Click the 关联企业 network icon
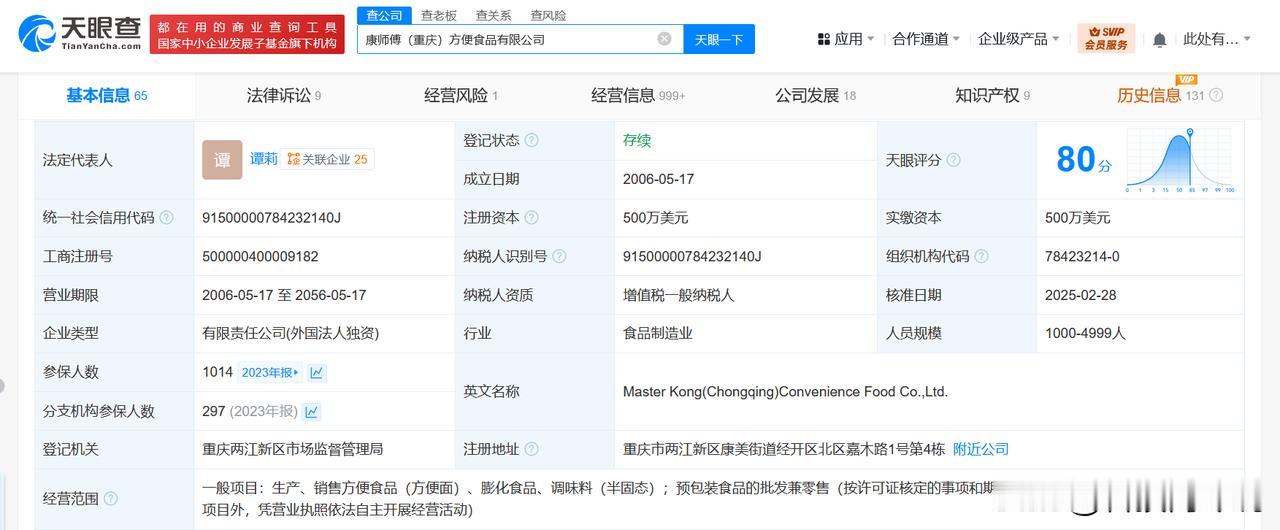1280x530 pixels. [x=293, y=159]
